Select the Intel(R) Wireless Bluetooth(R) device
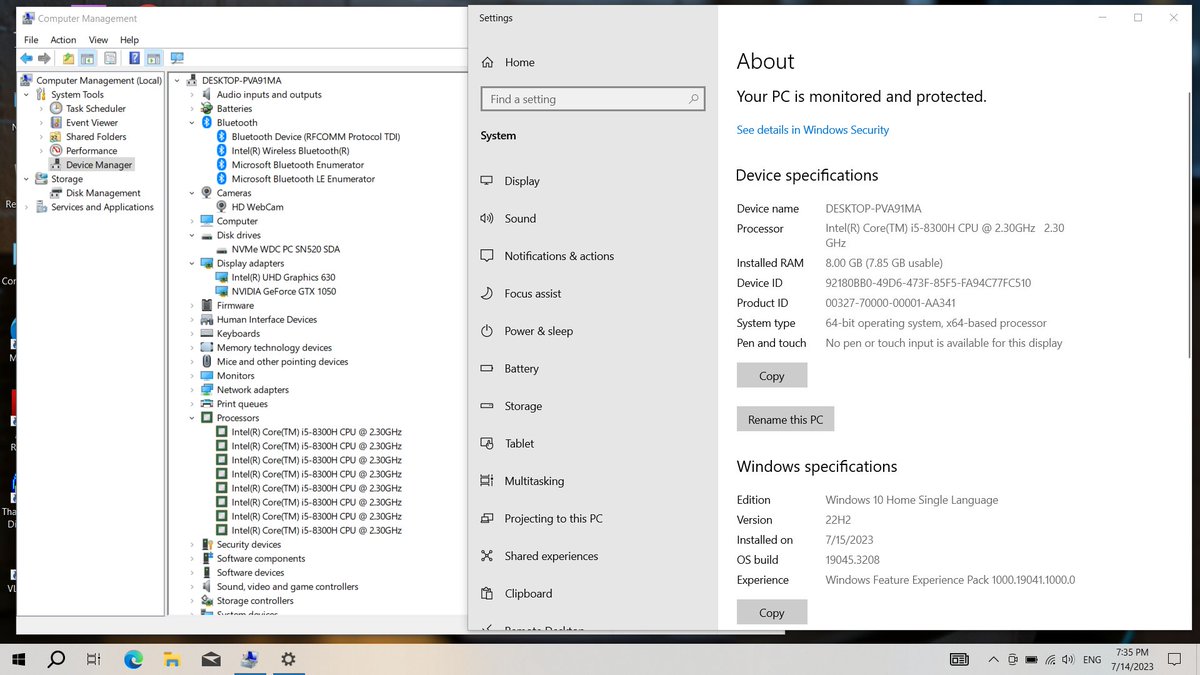Viewport: 1200px width, 675px height. (x=290, y=151)
